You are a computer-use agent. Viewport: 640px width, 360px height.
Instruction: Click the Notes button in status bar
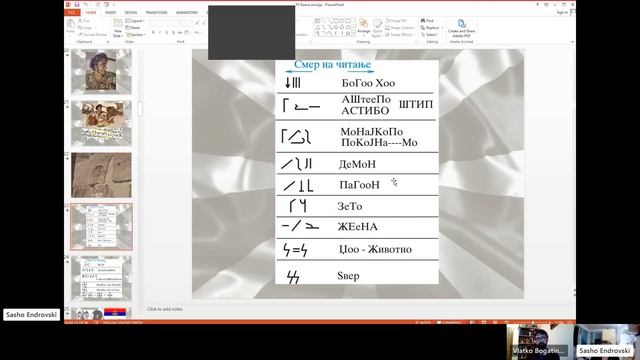point(422,322)
